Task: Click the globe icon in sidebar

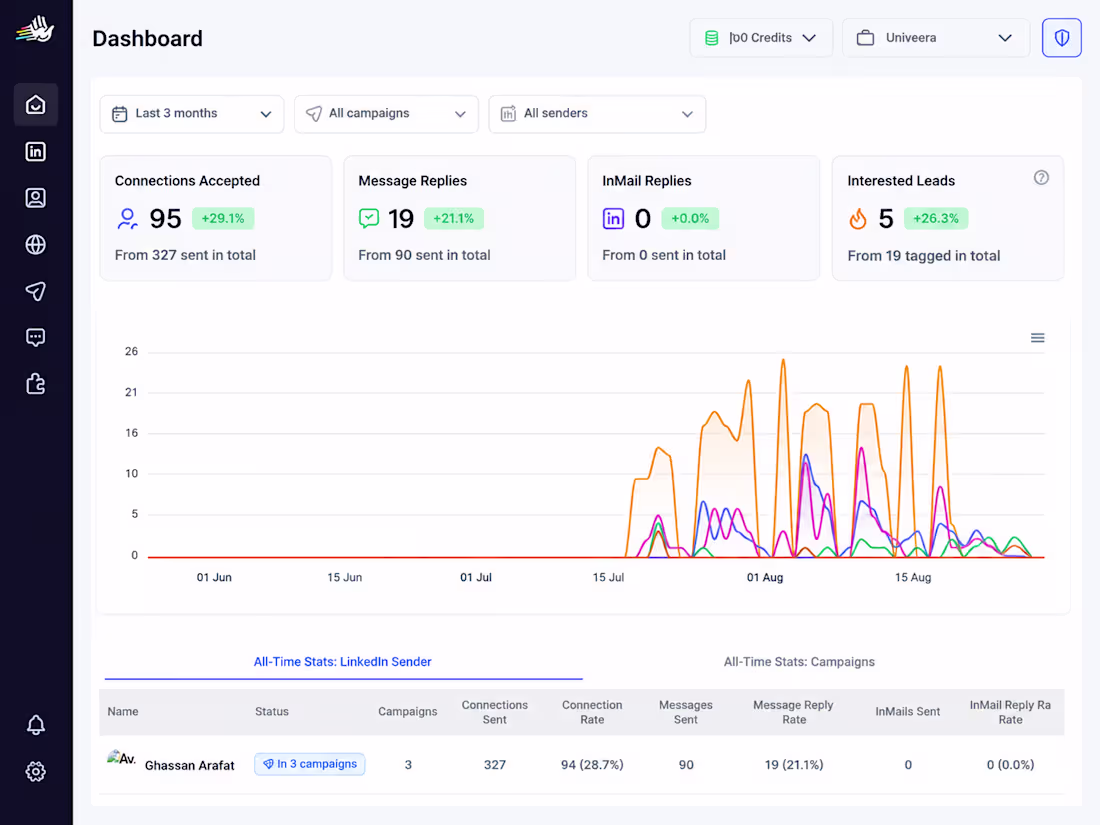Action: 35,245
